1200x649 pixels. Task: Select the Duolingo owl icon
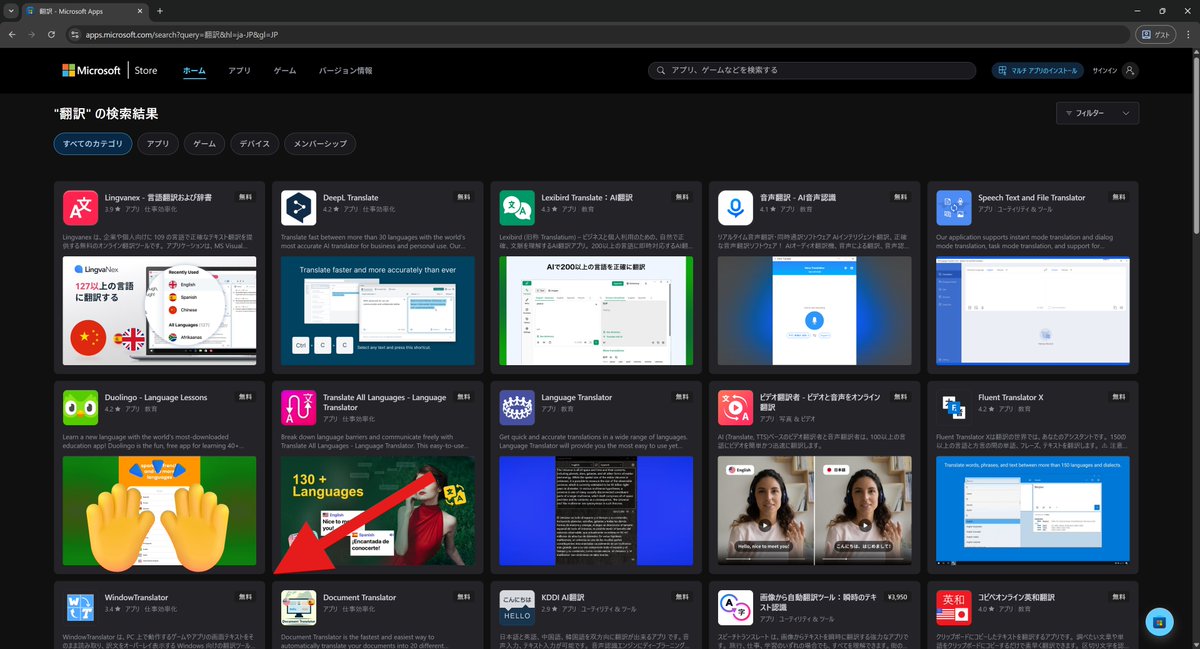click(x=80, y=407)
